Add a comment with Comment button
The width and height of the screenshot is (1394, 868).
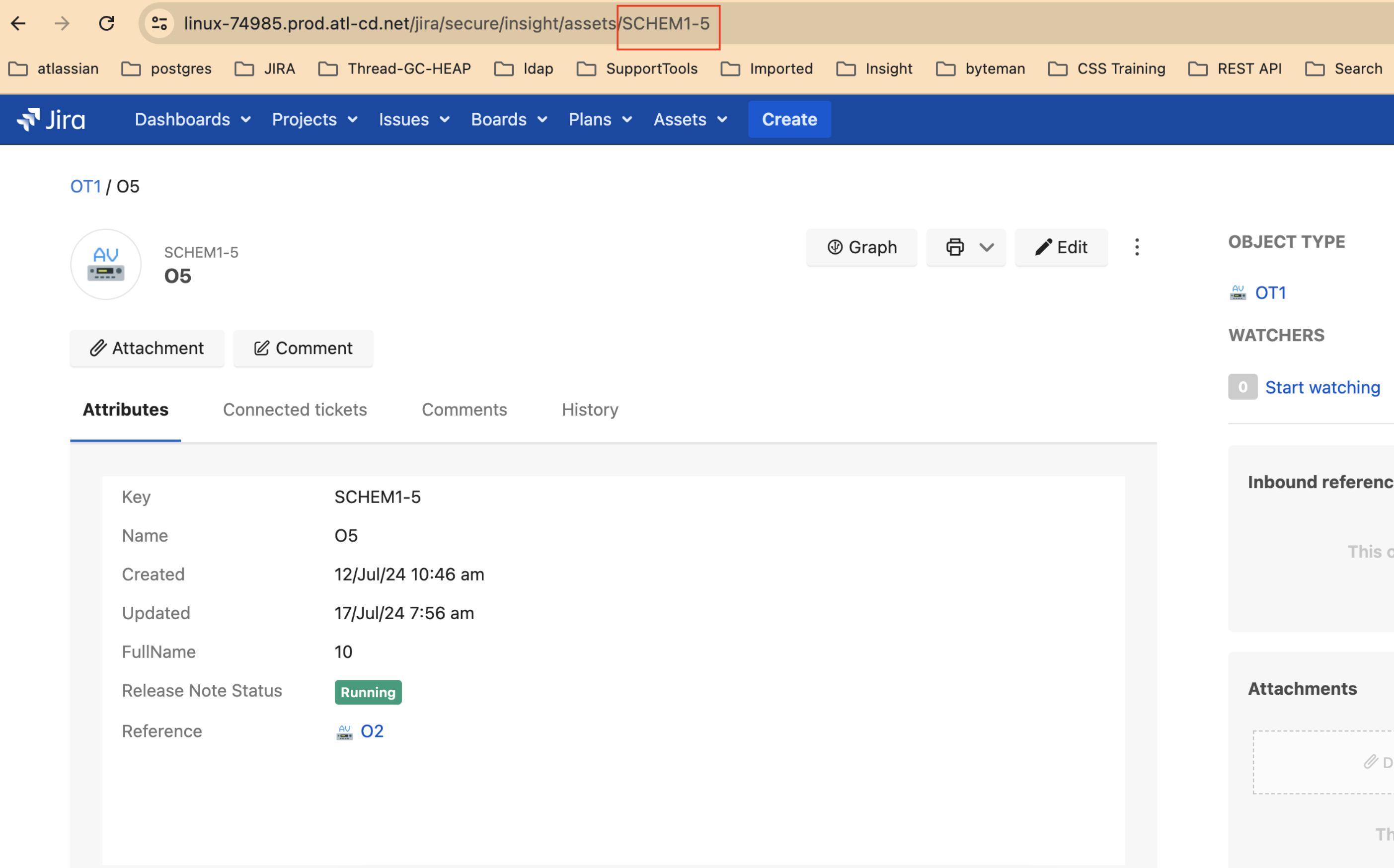point(303,349)
